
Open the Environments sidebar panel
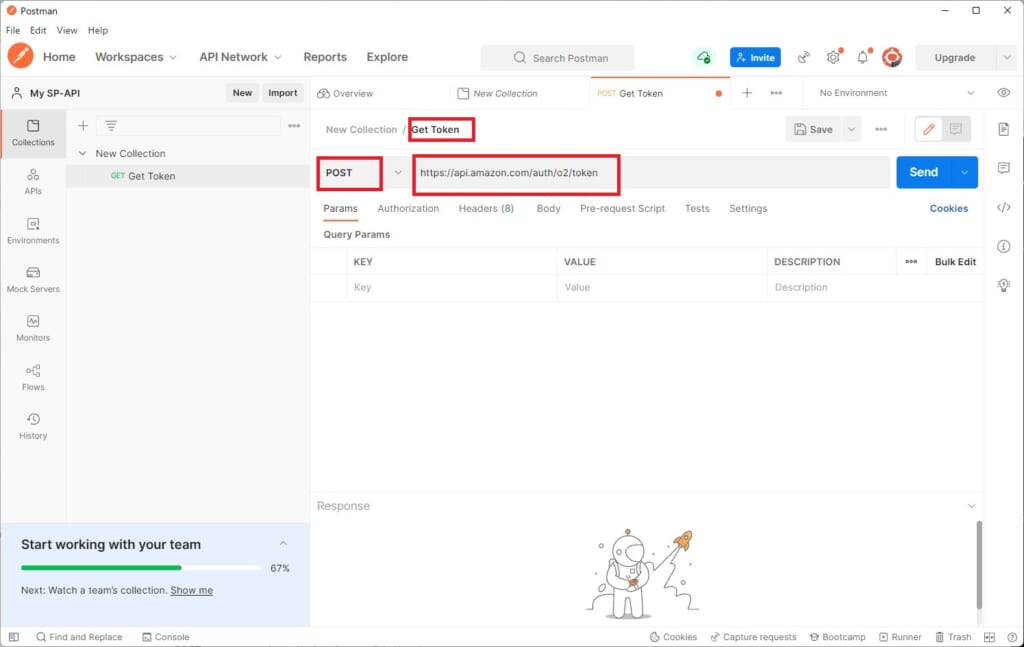click(x=33, y=231)
